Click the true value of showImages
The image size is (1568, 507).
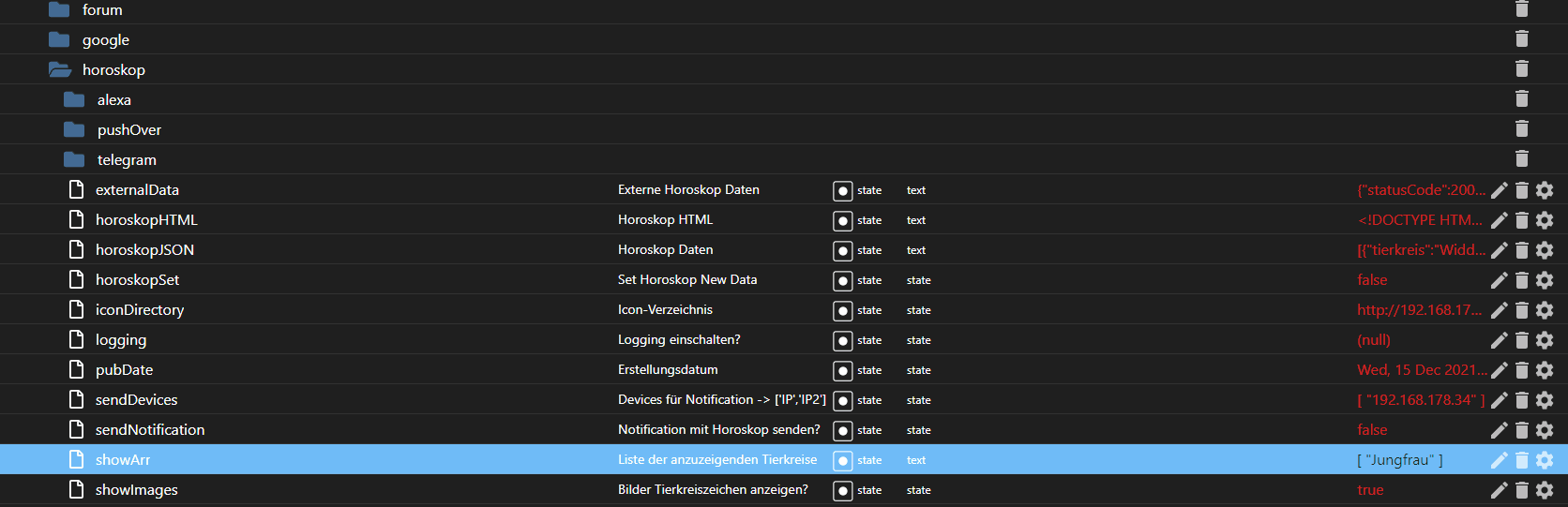(1370, 490)
